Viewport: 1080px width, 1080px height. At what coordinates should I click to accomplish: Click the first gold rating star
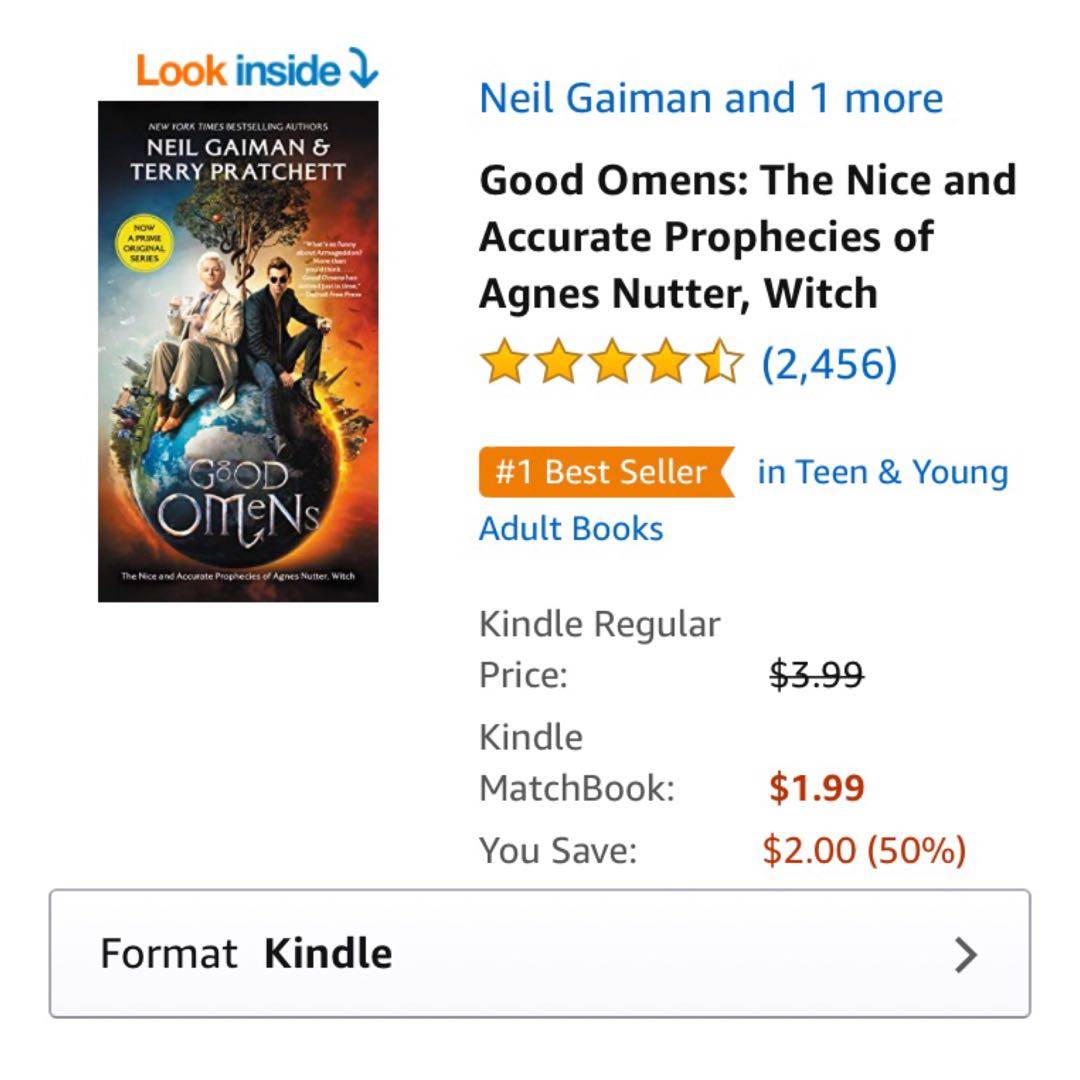pos(503,363)
